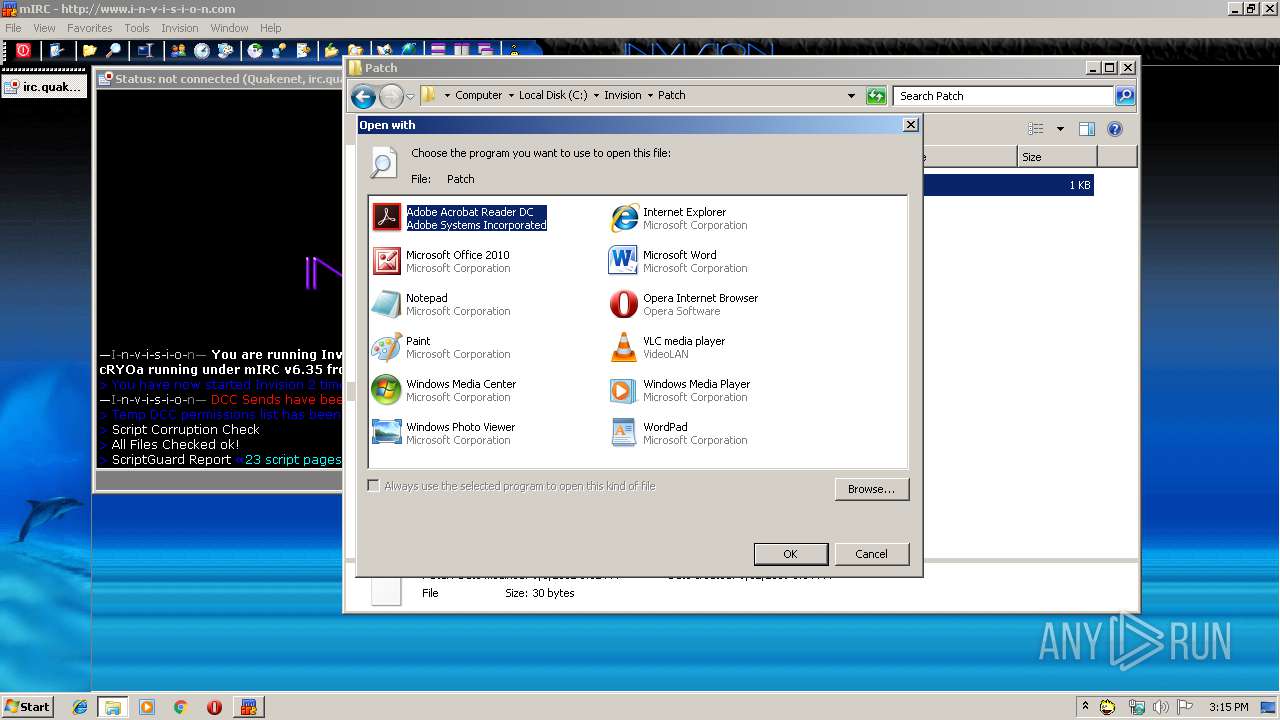Choose Microsoft Word from the program list
Image resolution: width=1280 pixels, height=720 pixels.
pos(680,261)
